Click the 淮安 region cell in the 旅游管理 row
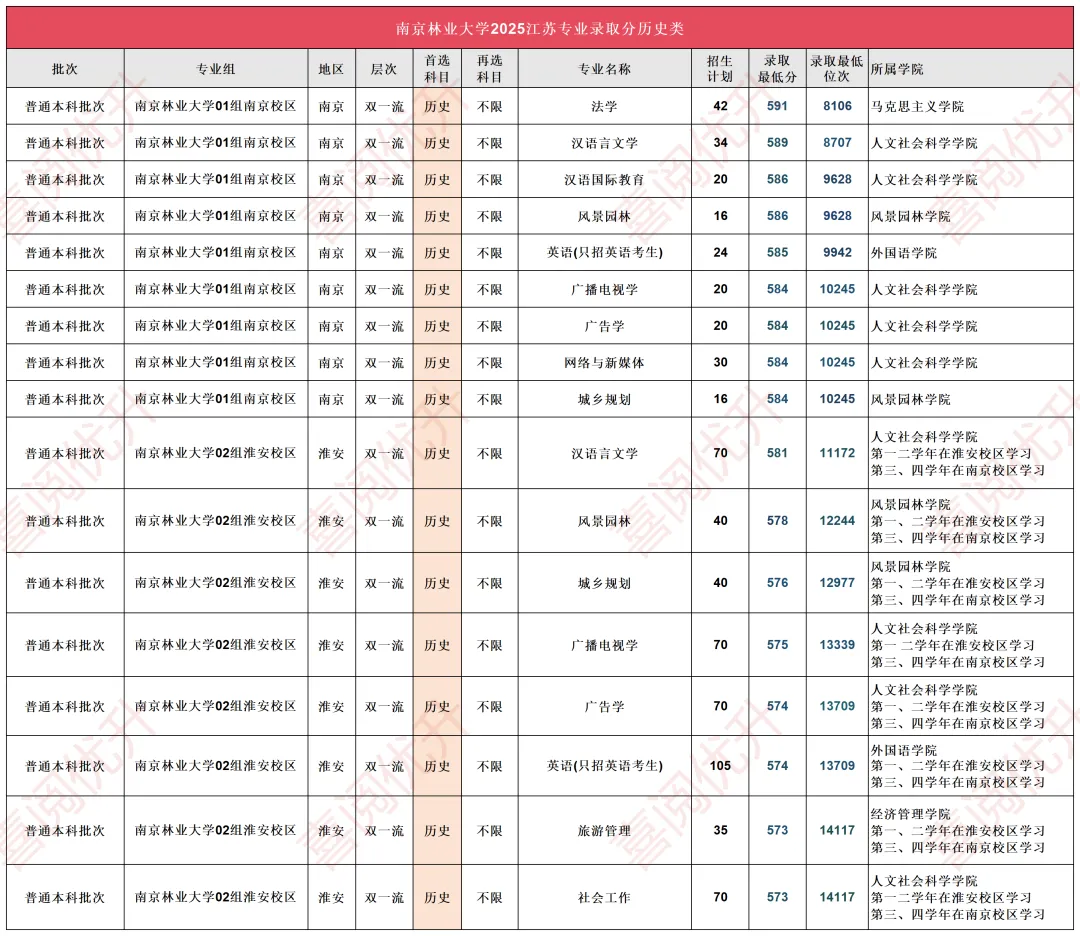 point(331,831)
